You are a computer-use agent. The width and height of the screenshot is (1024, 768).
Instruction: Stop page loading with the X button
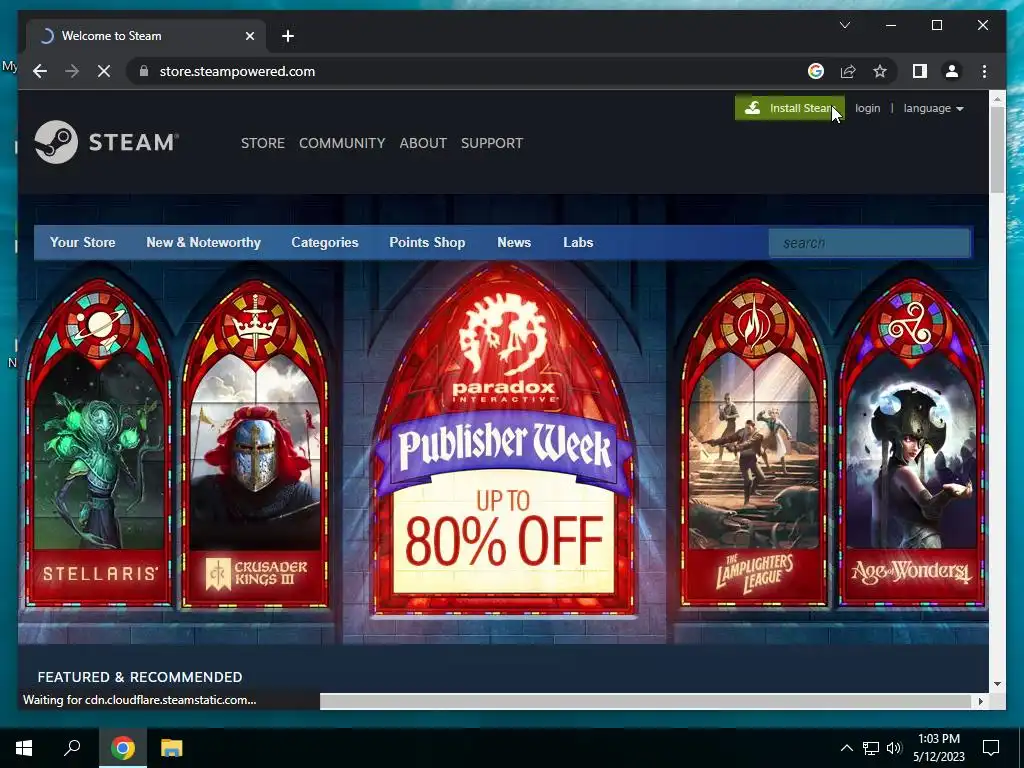[104, 71]
